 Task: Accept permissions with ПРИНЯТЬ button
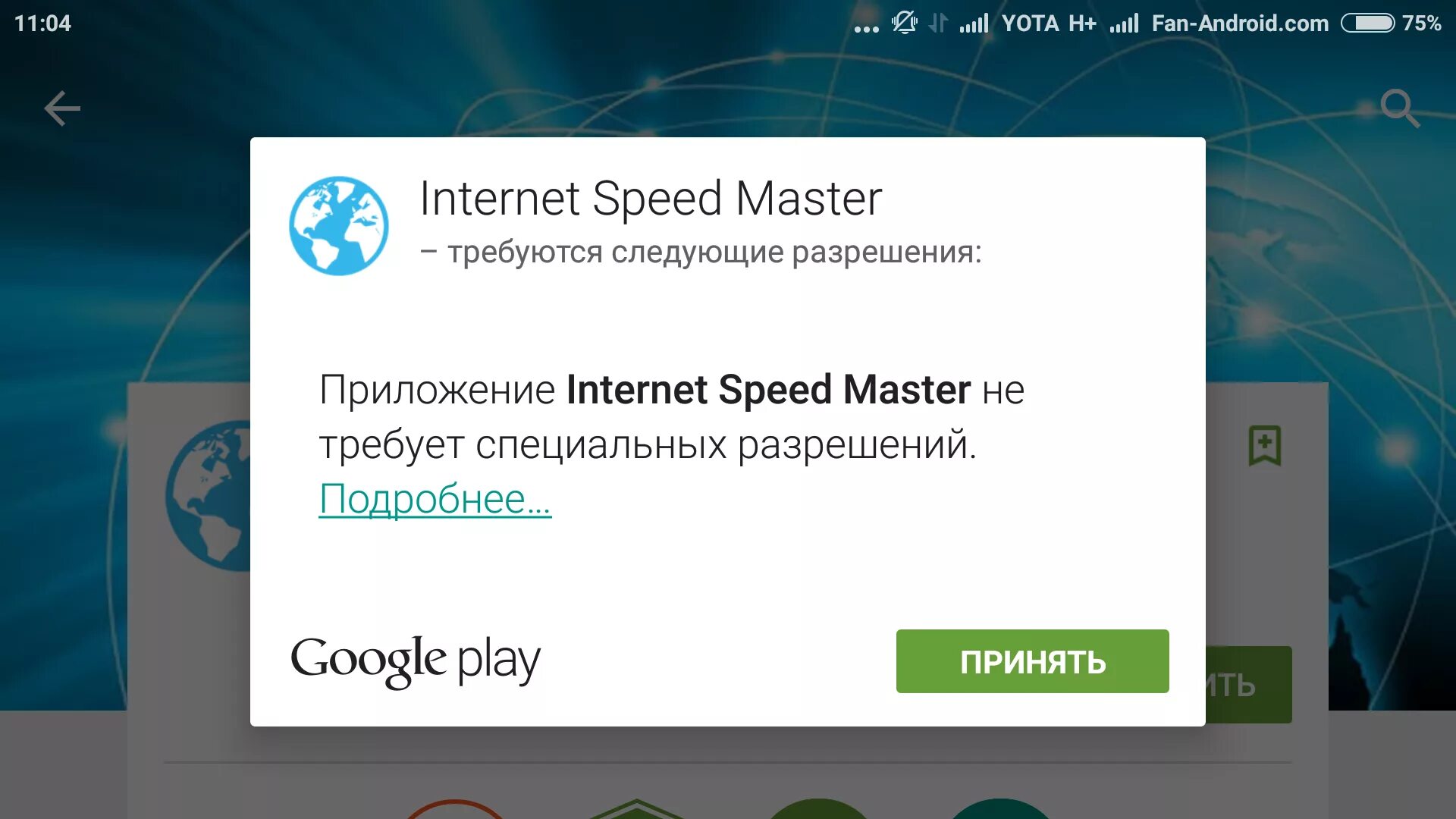point(1032,661)
